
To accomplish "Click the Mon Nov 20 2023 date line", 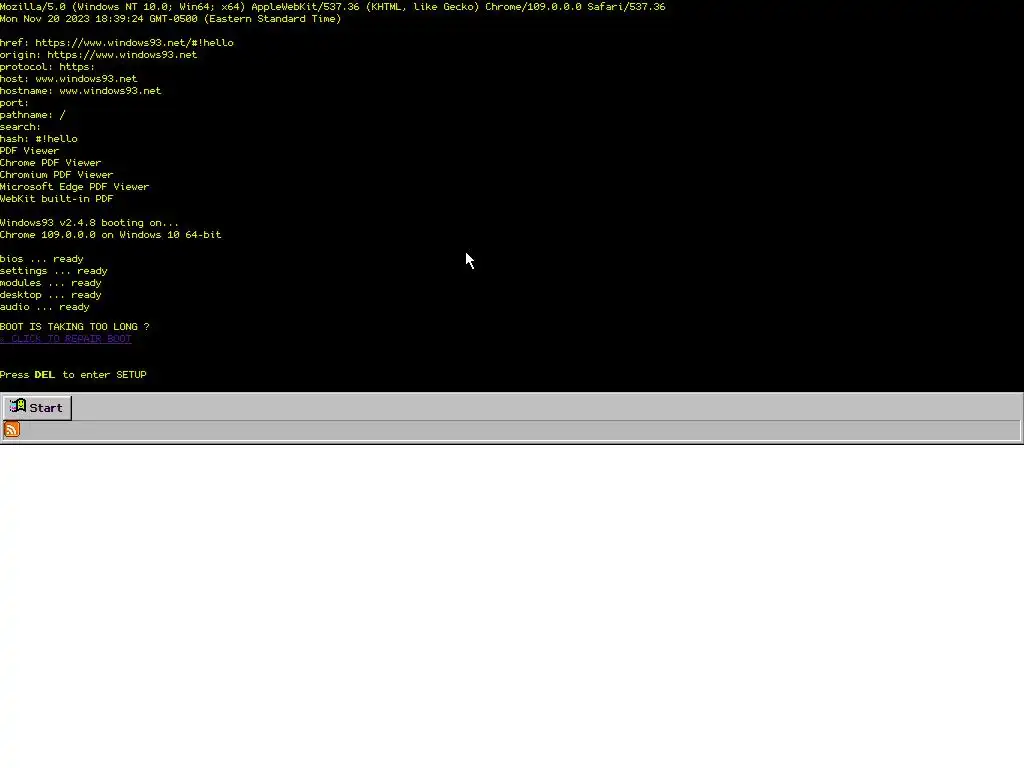I will click(170, 19).
